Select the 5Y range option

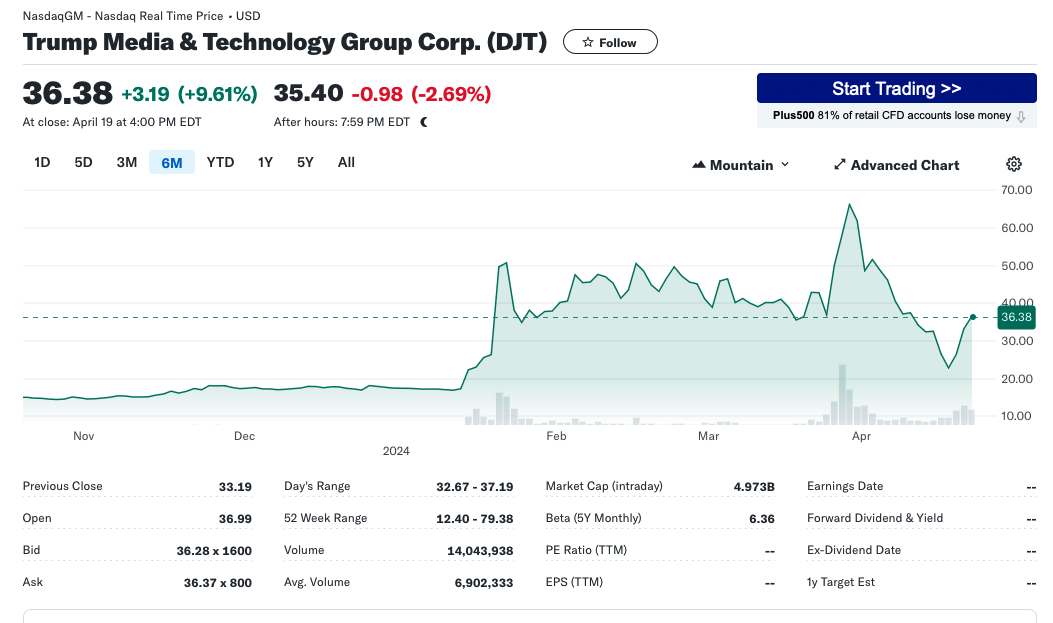click(x=306, y=162)
